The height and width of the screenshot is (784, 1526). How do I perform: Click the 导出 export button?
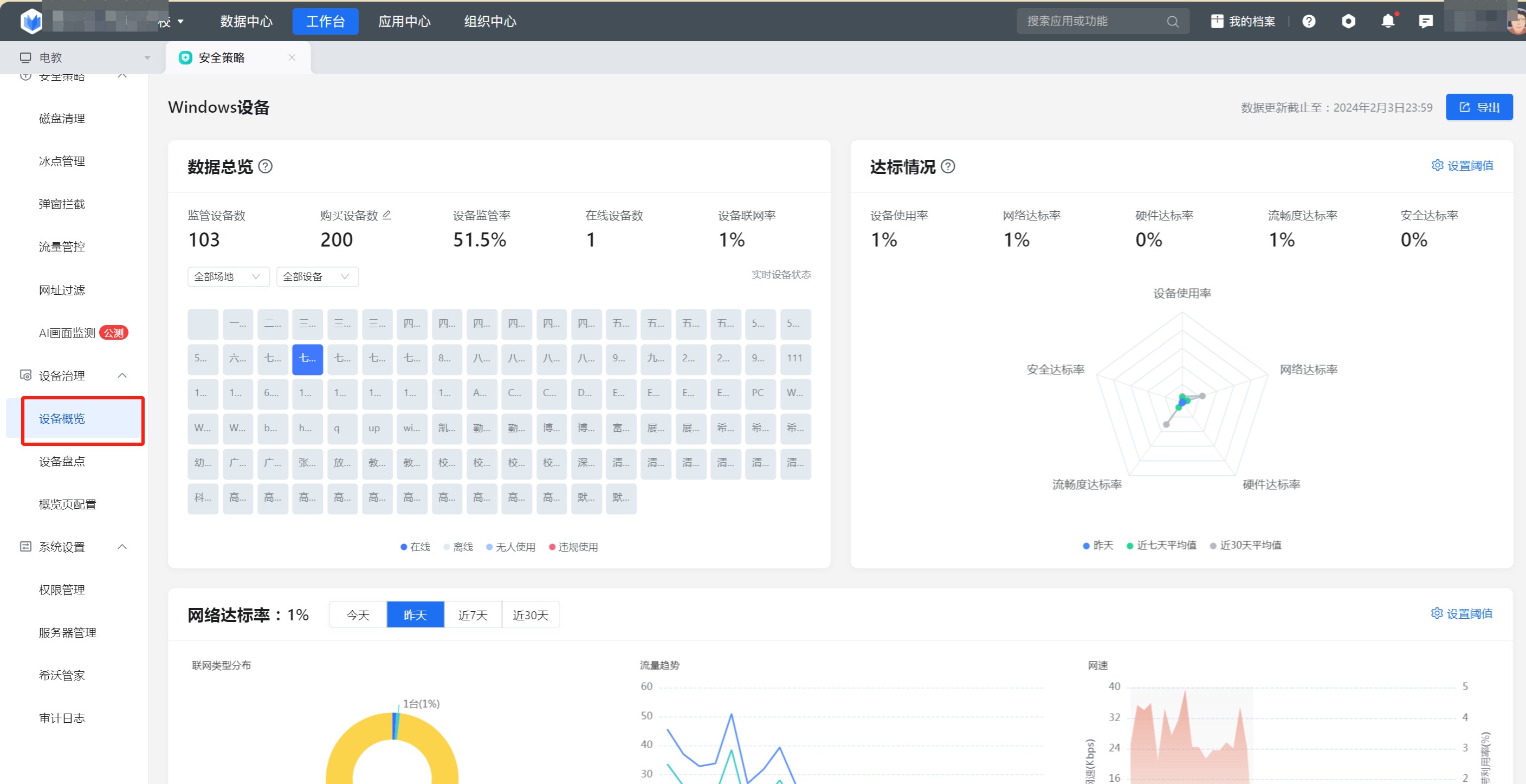[1479, 107]
